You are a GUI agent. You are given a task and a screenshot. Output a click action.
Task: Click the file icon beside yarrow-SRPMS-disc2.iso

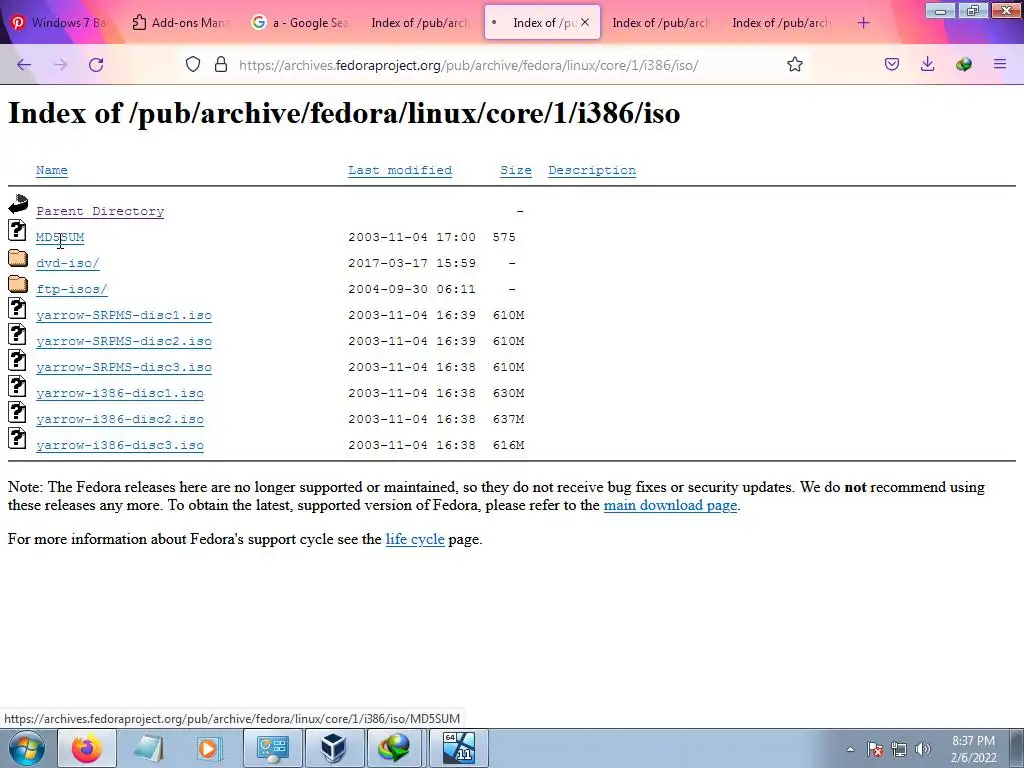point(18,334)
